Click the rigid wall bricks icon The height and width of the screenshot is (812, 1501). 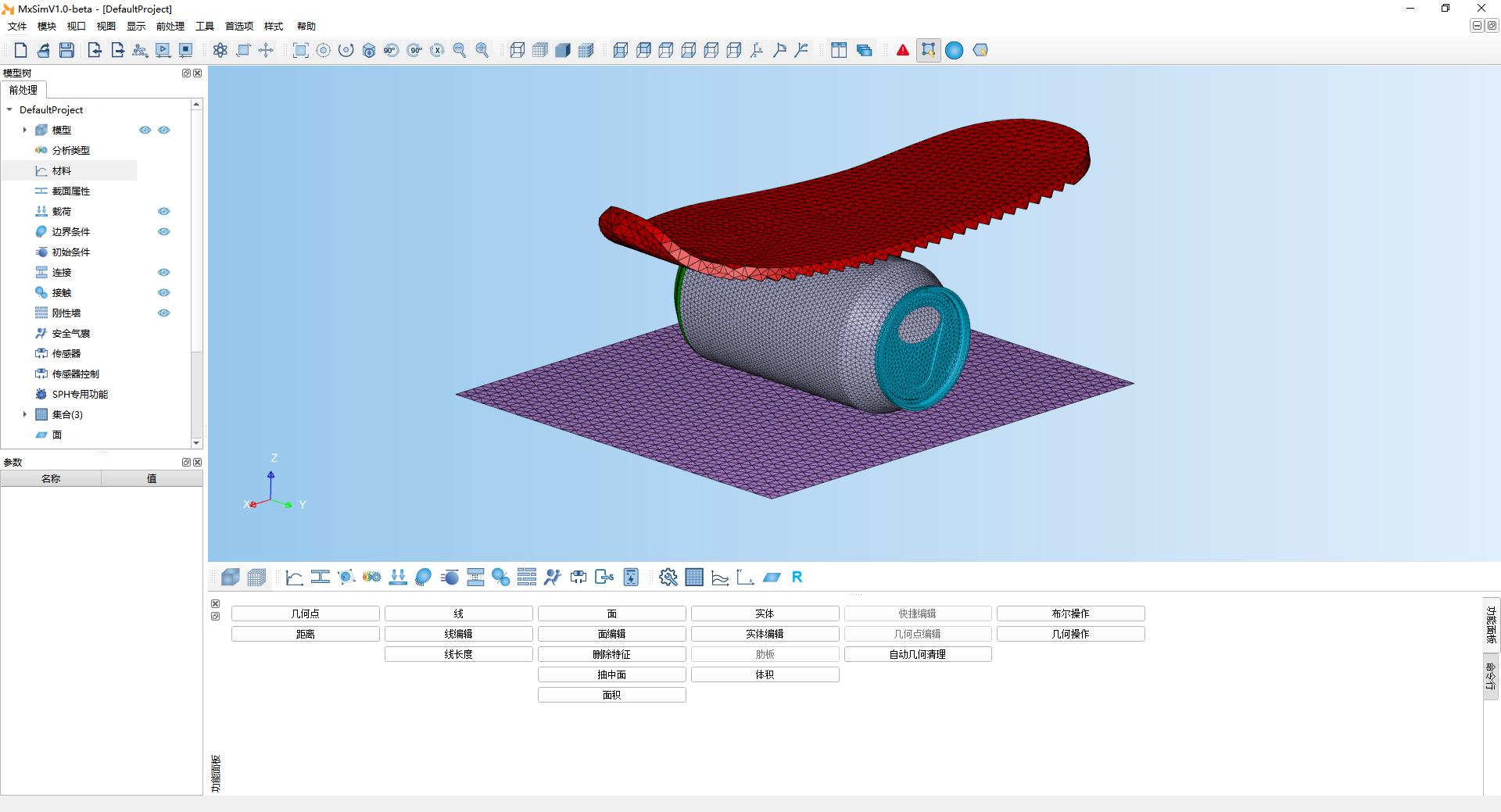[527, 577]
